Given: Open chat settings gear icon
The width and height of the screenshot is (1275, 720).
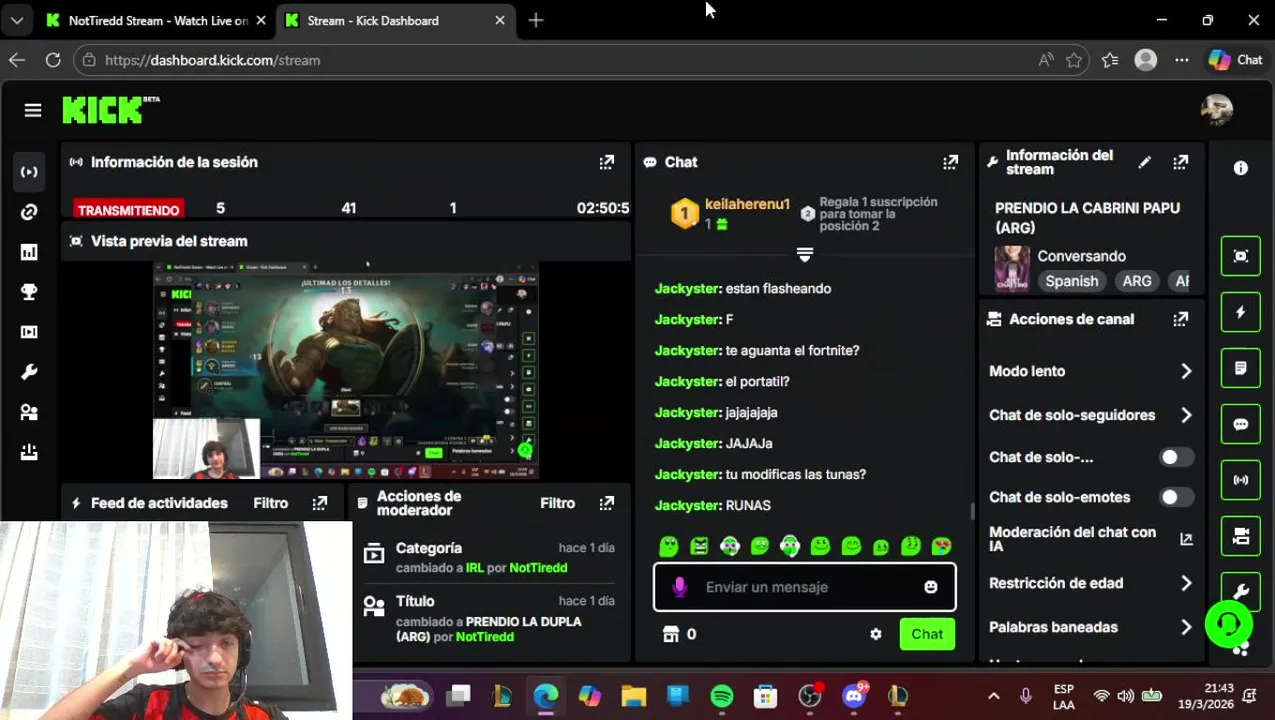Looking at the screenshot, I should 876,634.
